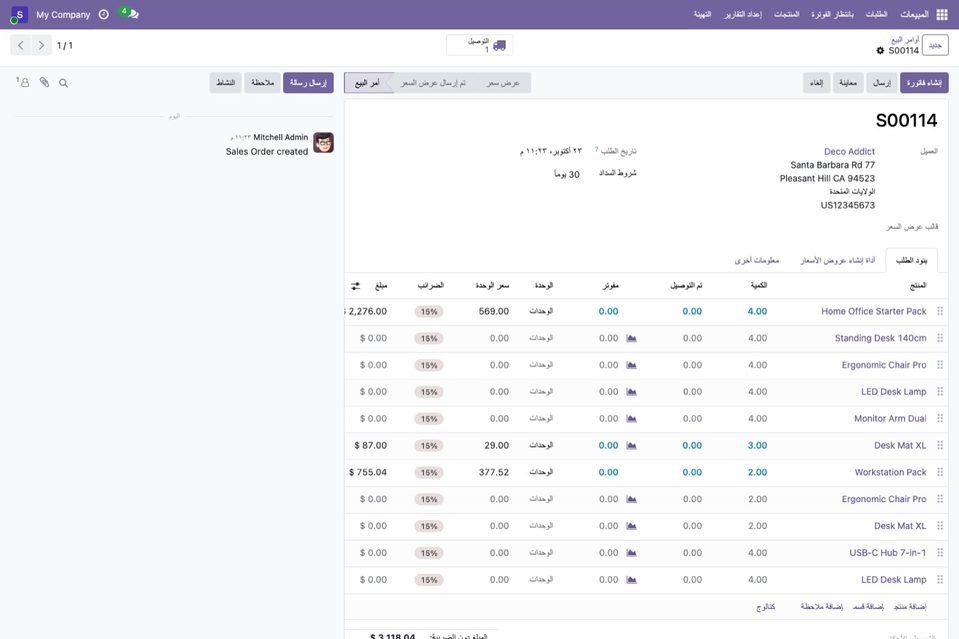Image resolution: width=959 pixels, height=639 pixels.
Task: Click the إضافة منتج link
Action: pos(910,607)
